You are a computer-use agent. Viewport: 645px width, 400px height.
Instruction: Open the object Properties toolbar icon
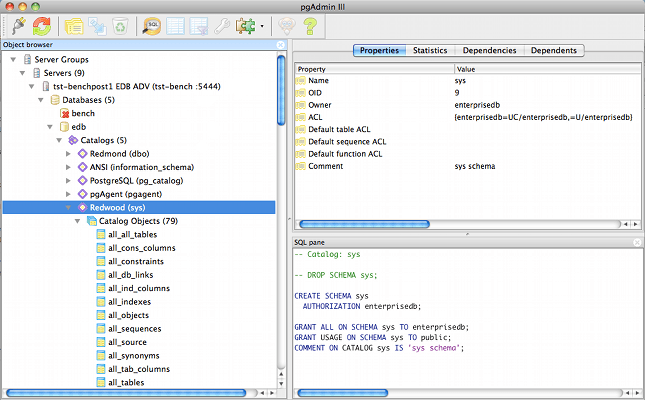tap(74, 26)
